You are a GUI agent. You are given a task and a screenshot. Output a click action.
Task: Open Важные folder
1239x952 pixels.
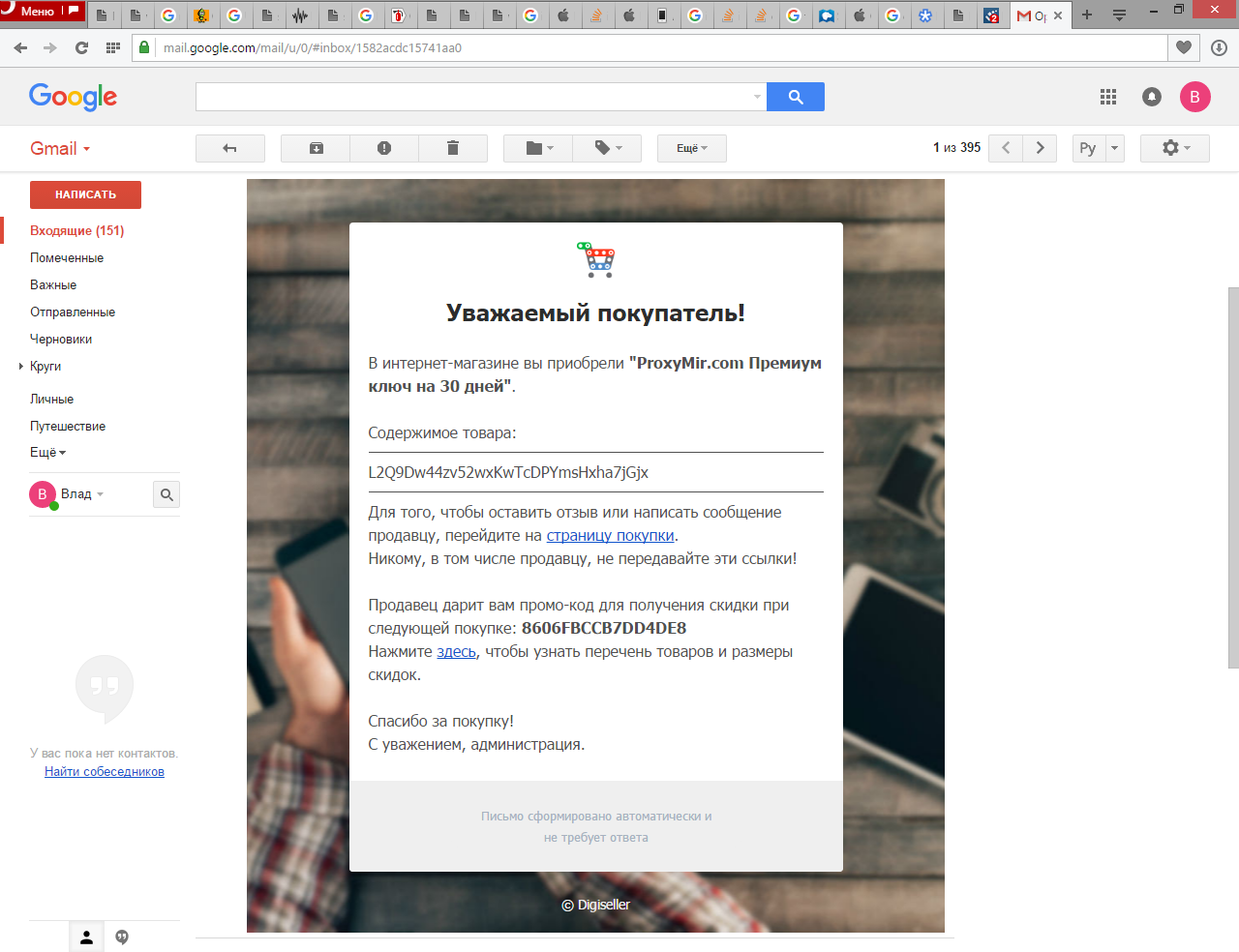[x=53, y=284]
